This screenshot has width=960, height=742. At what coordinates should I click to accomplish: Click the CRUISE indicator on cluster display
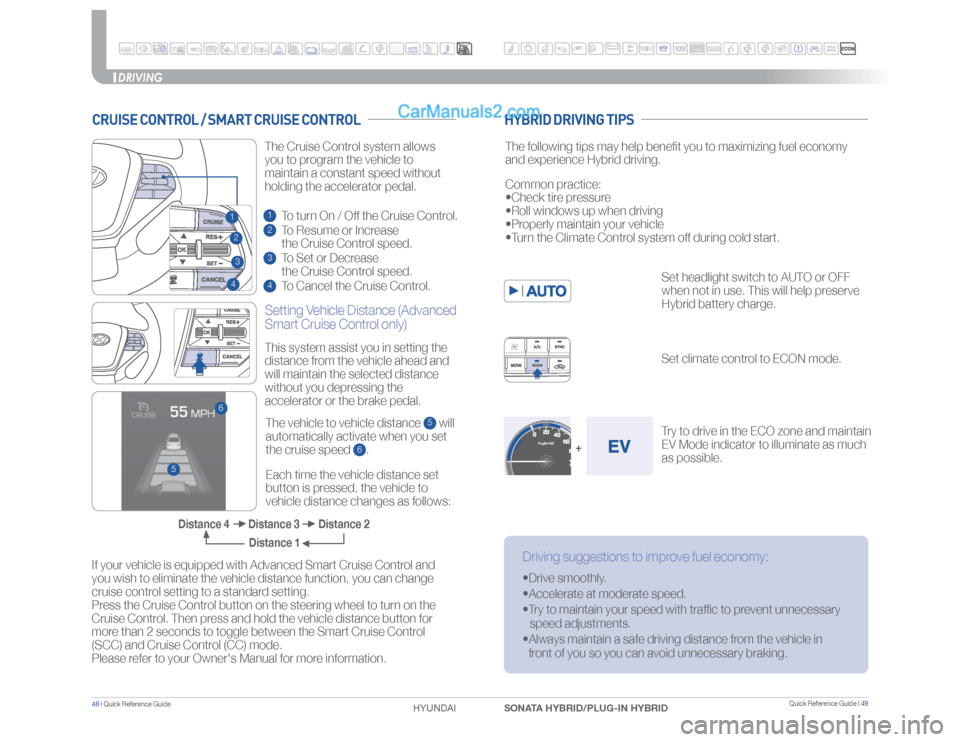pyautogui.click(x=144, y=410)
